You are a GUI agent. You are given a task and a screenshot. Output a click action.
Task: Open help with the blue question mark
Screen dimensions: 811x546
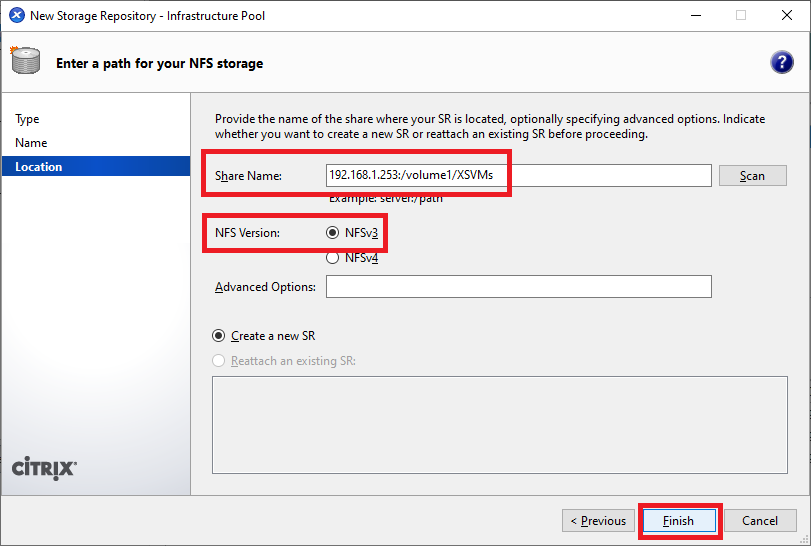pos(781,62)
